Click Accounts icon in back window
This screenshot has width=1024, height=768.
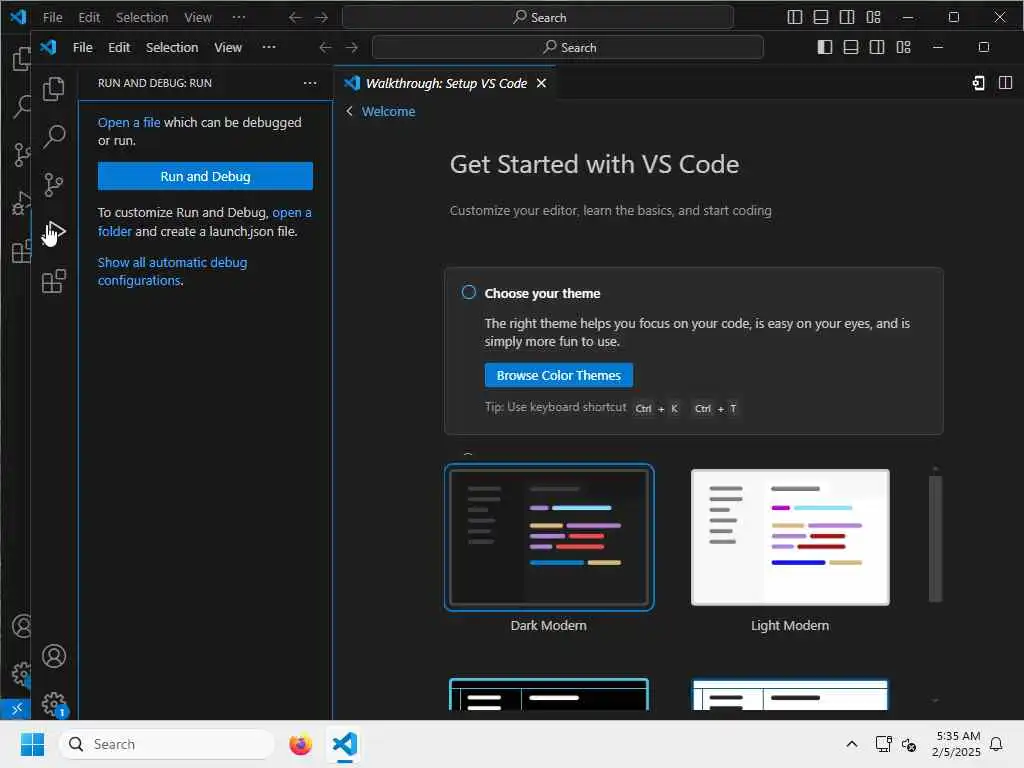click(21, 626)
